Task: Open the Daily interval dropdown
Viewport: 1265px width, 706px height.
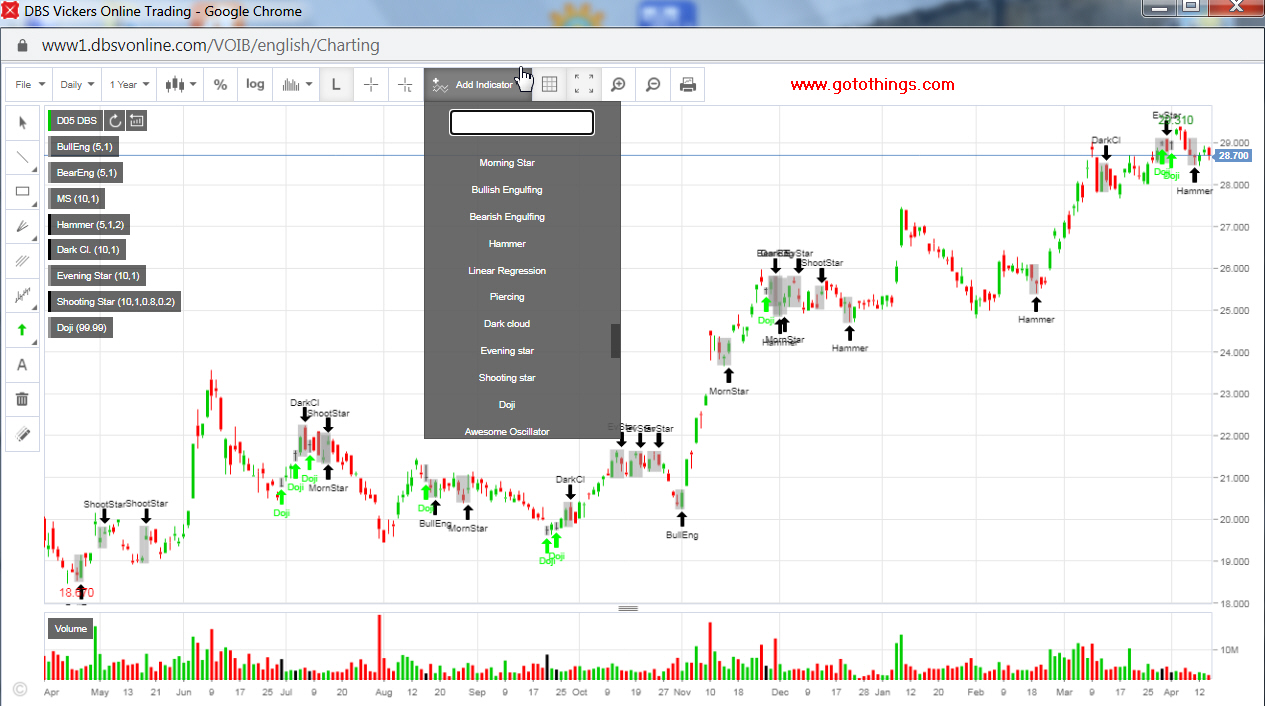Action: pos(76,85)
